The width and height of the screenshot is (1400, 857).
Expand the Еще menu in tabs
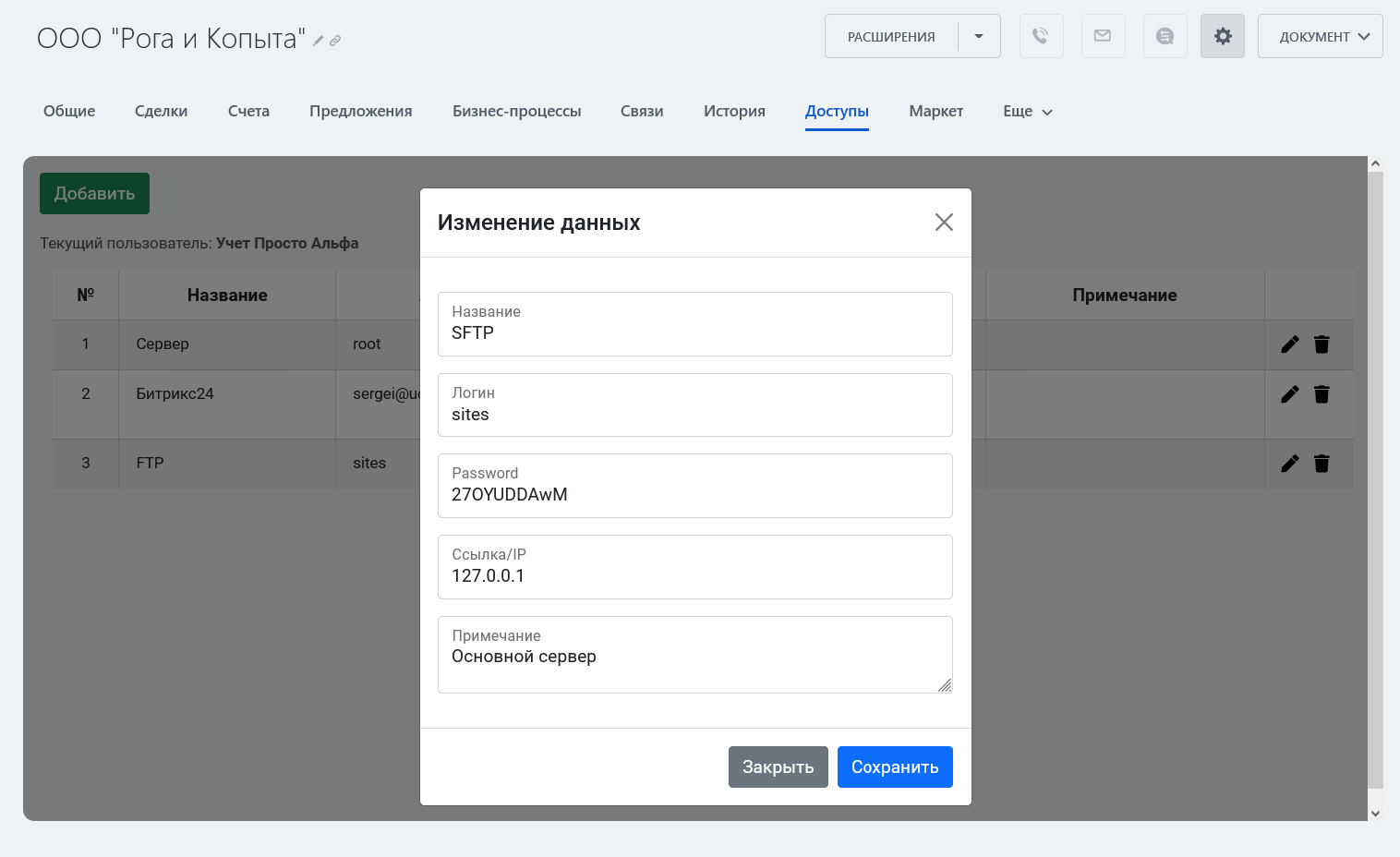pos(1027,112)
